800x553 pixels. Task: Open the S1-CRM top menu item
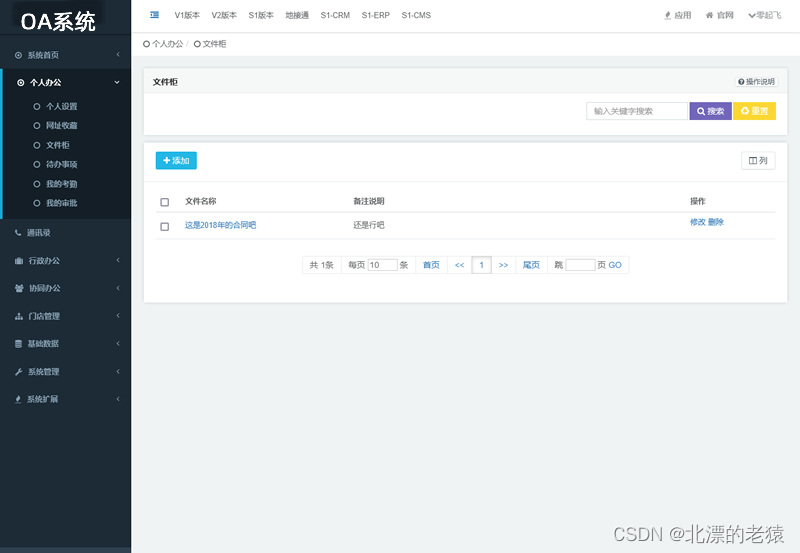[335, 15]
